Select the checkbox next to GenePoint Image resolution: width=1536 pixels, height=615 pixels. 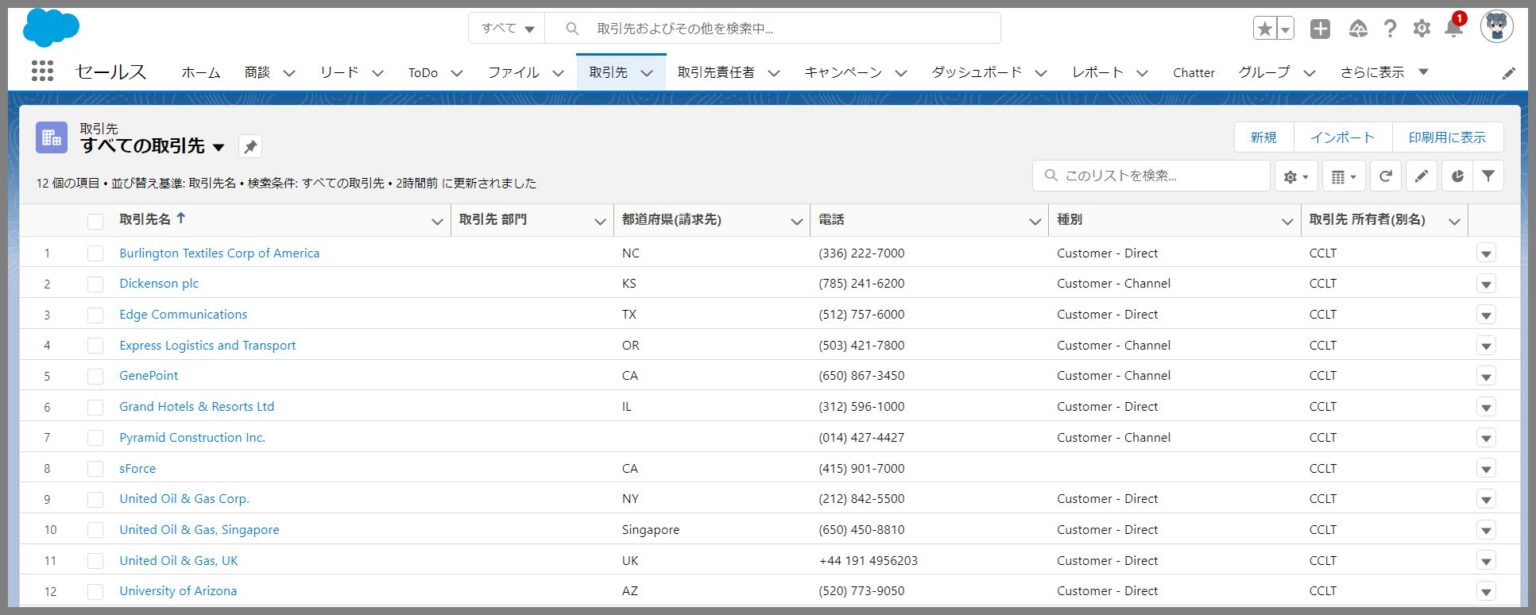(95, 375)
